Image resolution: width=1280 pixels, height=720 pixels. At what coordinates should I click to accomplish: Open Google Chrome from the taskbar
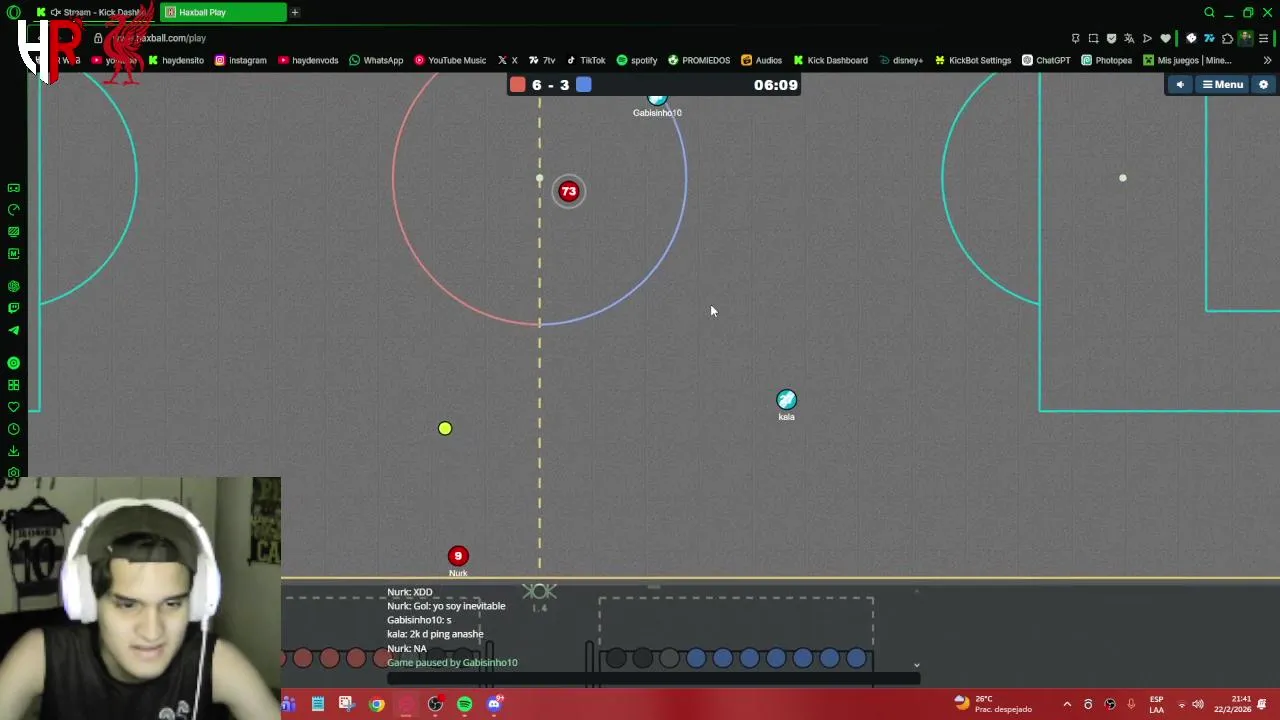(377, 704)
